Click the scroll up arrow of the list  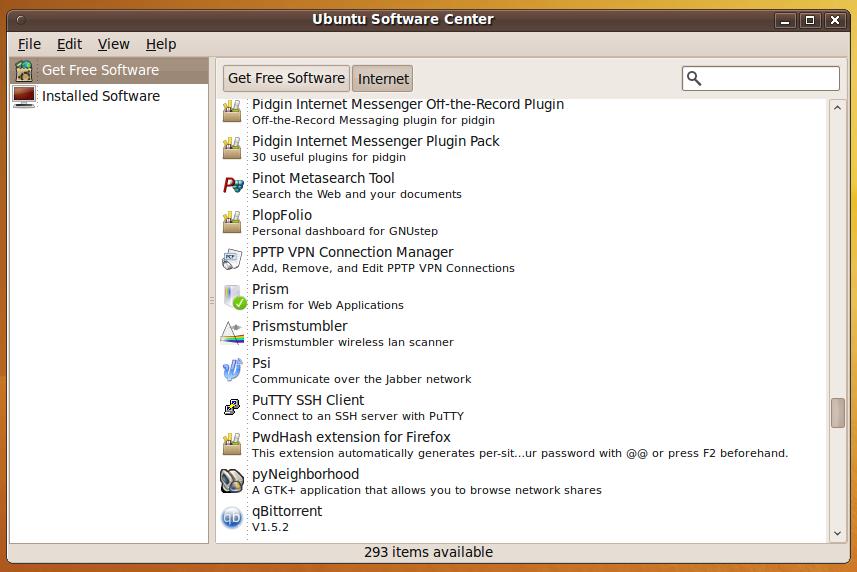[x=838, y=107]
